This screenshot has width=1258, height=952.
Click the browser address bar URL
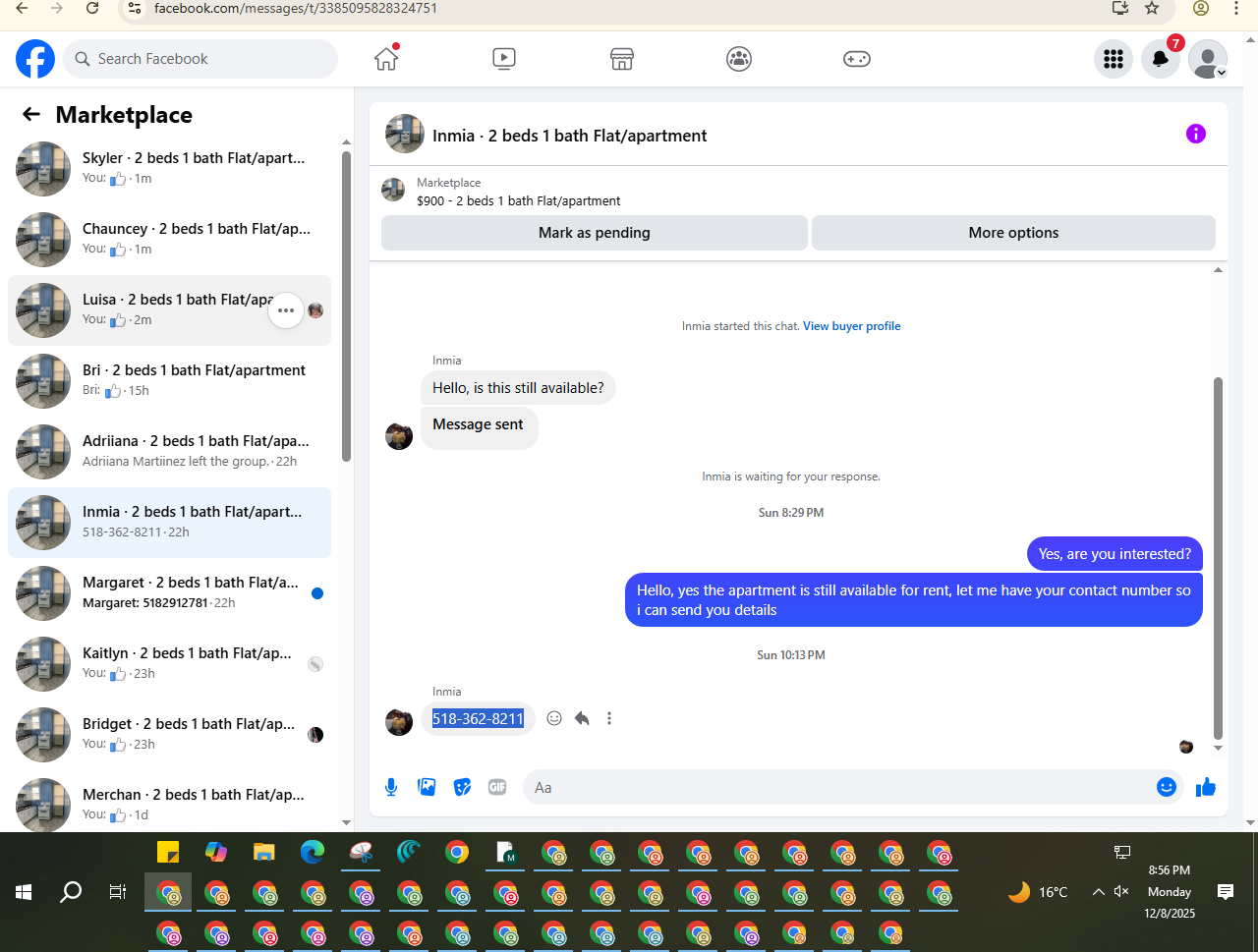click(x=296, y=8)
